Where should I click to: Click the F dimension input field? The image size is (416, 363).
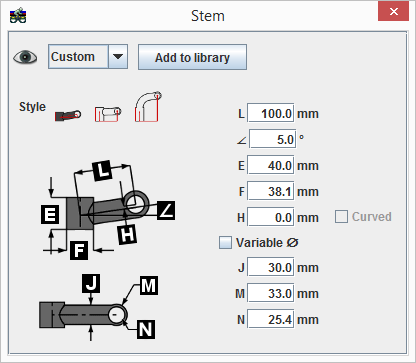271,191
